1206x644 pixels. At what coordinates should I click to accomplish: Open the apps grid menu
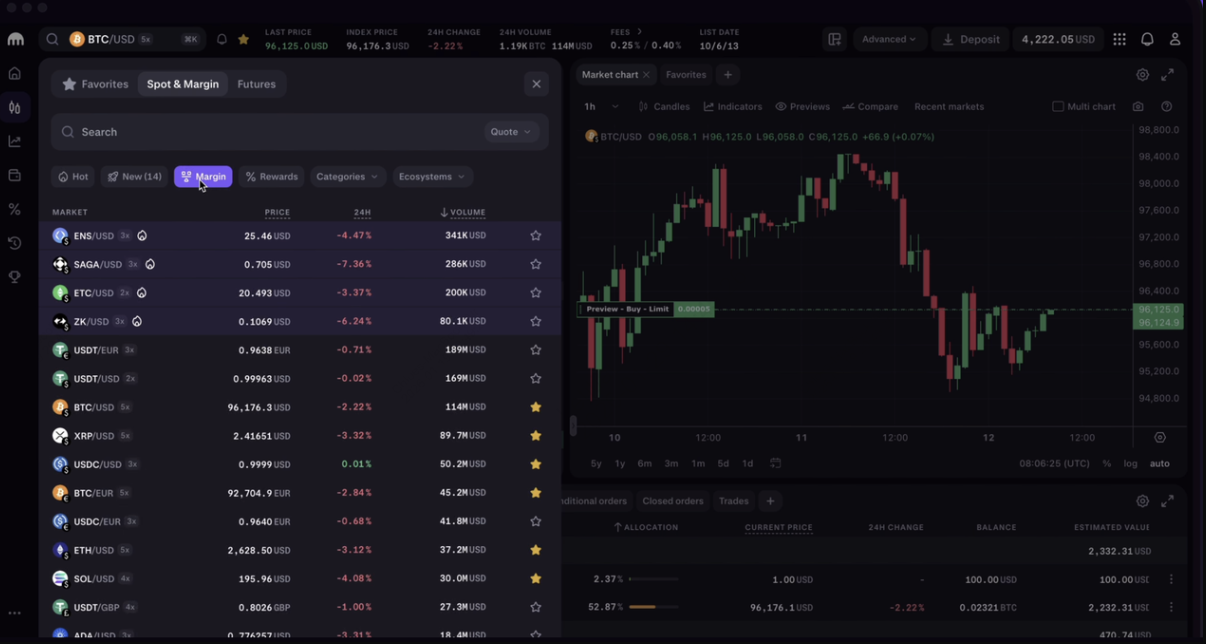[1119, 39]
